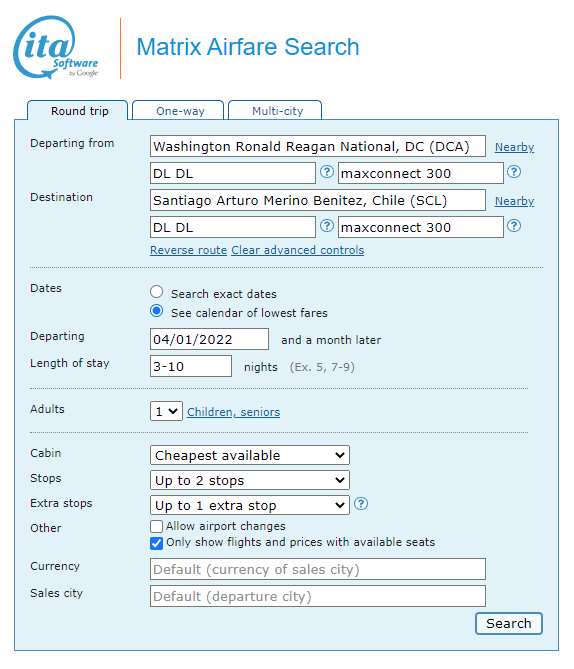Open help for the DL DL routing codes under Departing from
This screenshot has height=669, width=574.
[x=327, y=172]
